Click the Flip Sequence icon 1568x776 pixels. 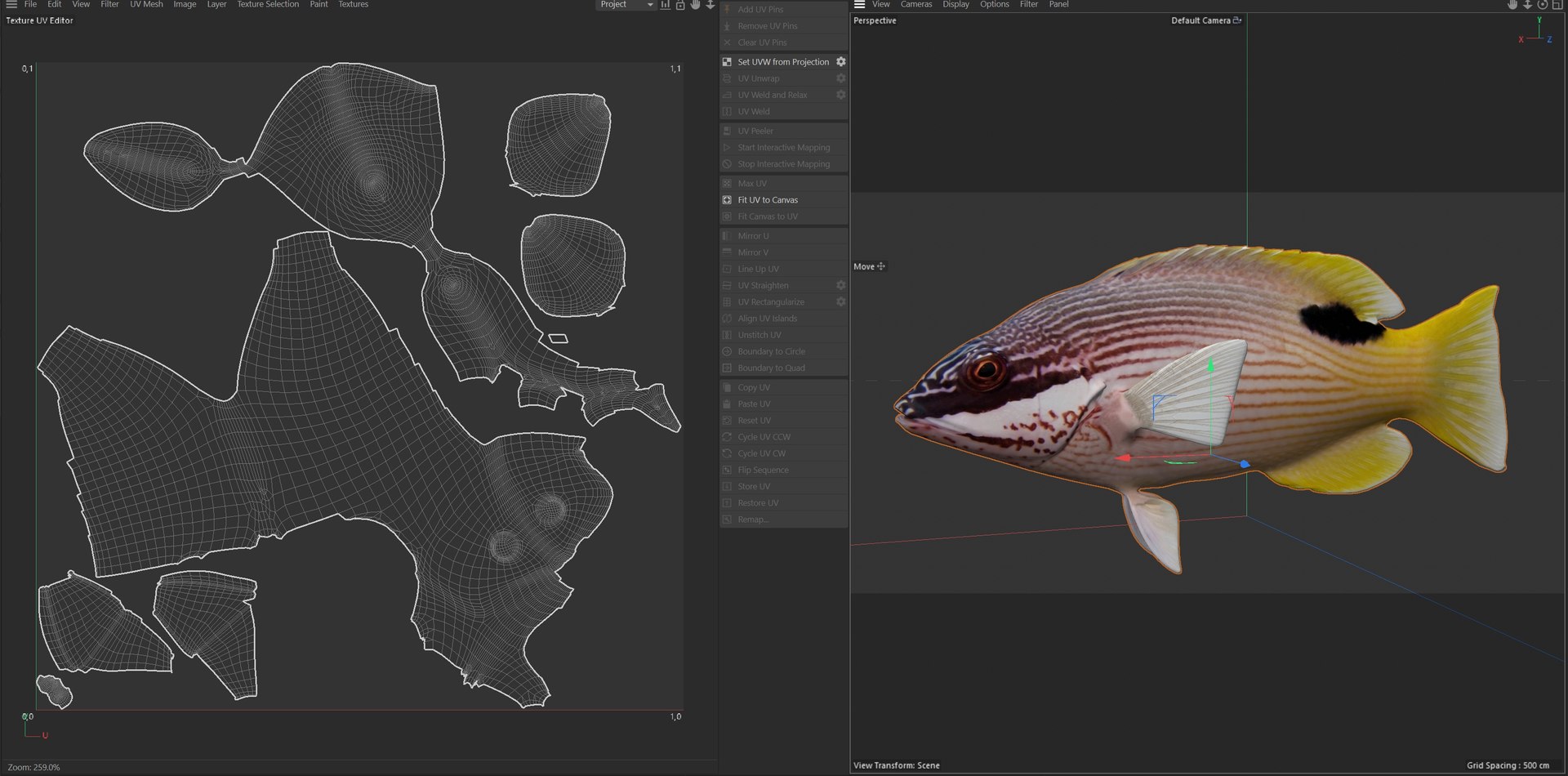[x=727, y=471]
